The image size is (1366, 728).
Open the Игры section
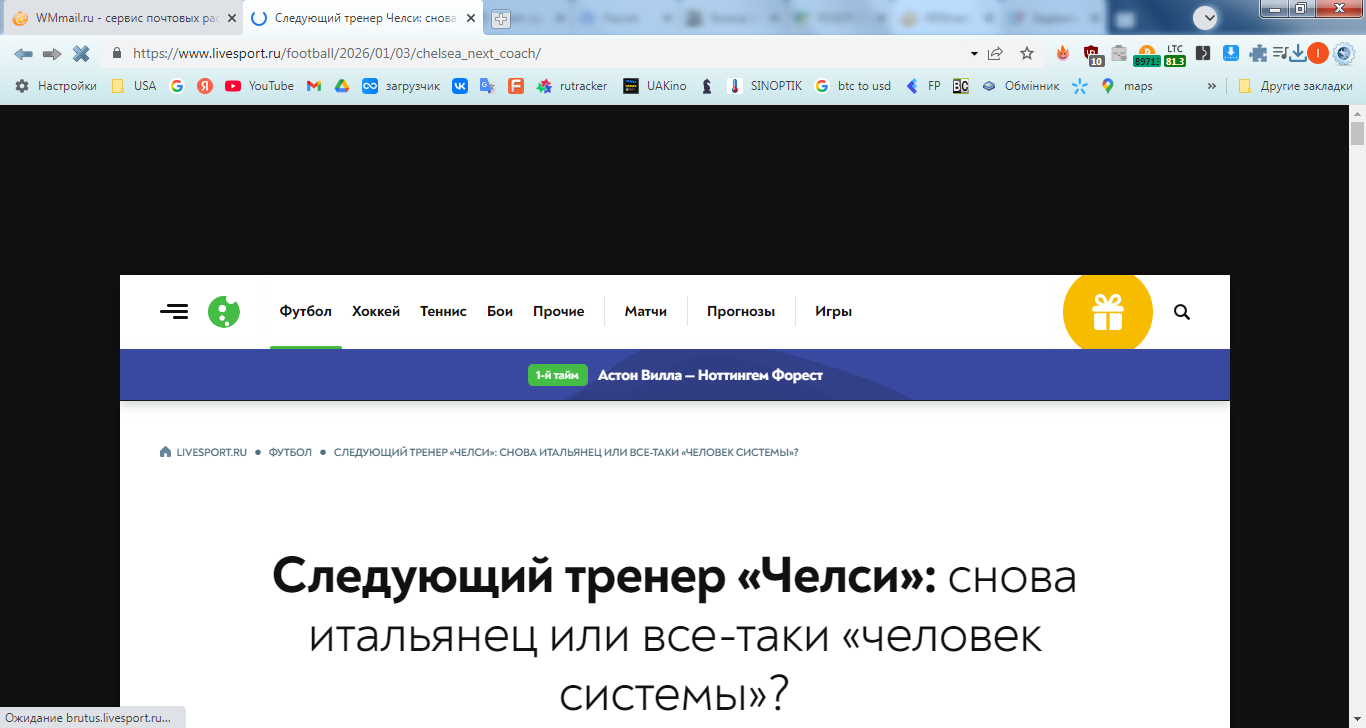point(834,311)
